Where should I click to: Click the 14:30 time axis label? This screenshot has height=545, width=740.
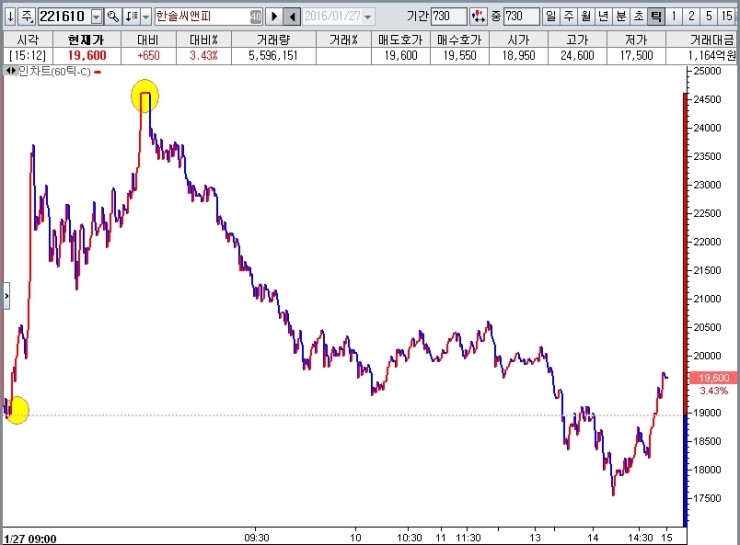(x=640, y=537)
